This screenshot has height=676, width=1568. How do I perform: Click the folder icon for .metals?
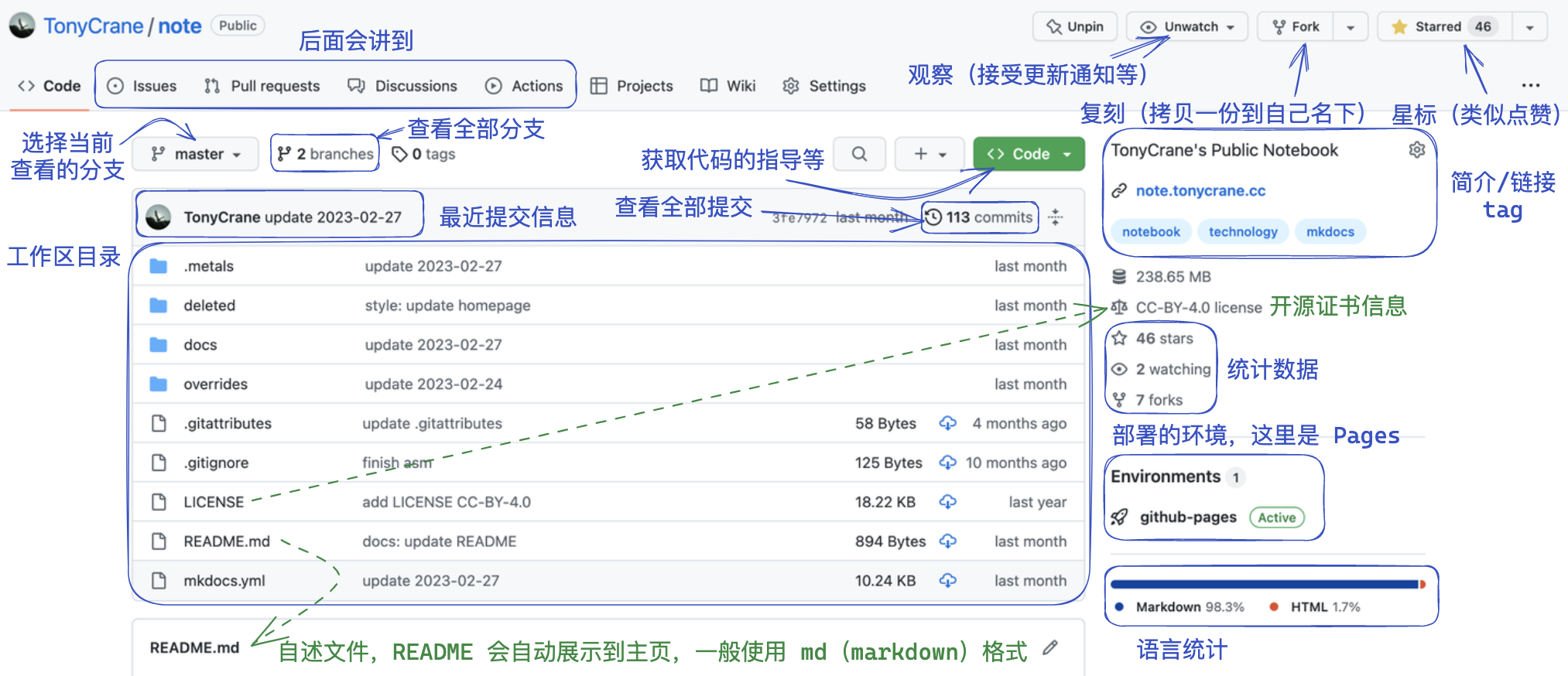pyautogui.click(x=159, y=266)
